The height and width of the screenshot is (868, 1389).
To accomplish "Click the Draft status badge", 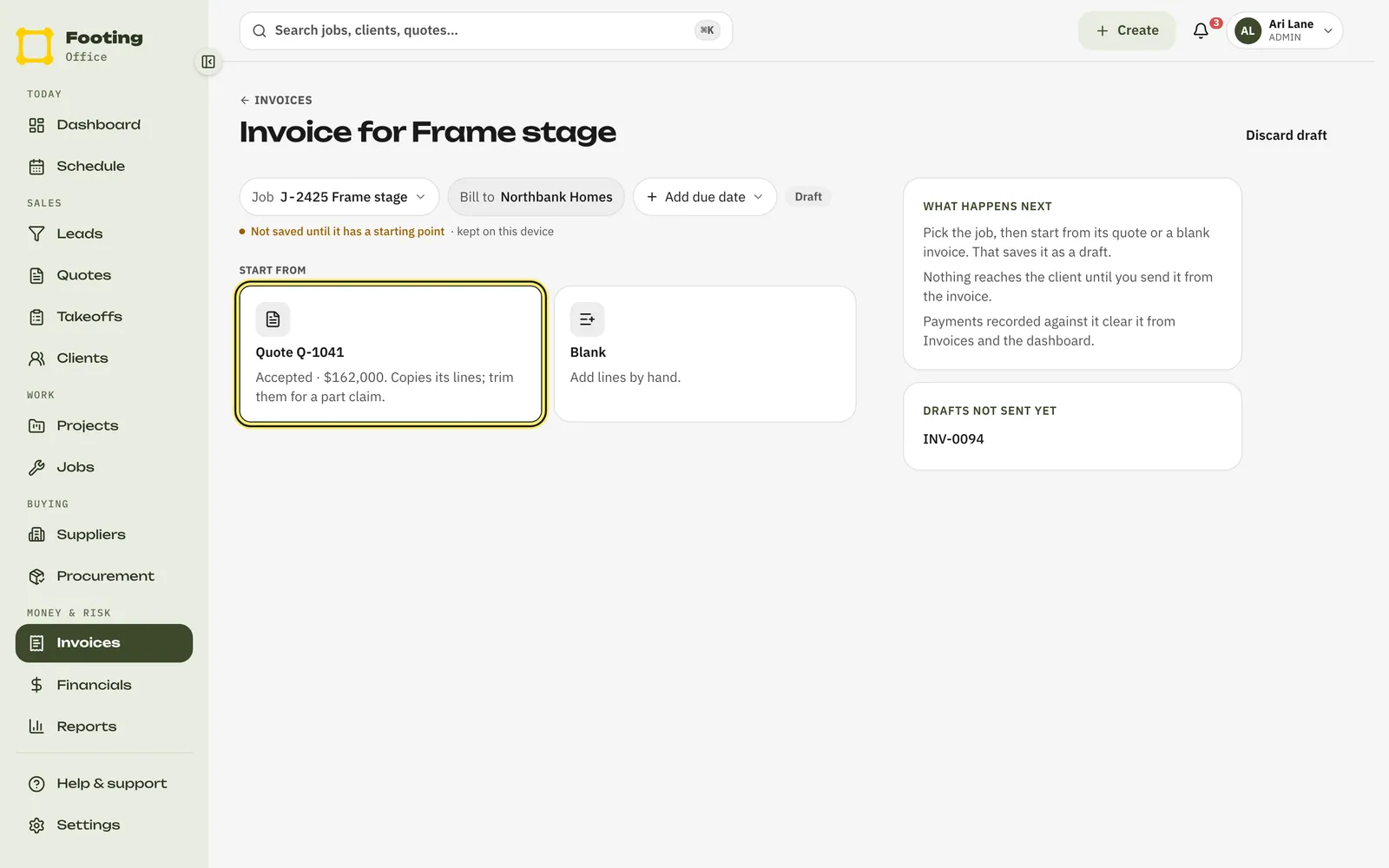I will tap(808, 197).
